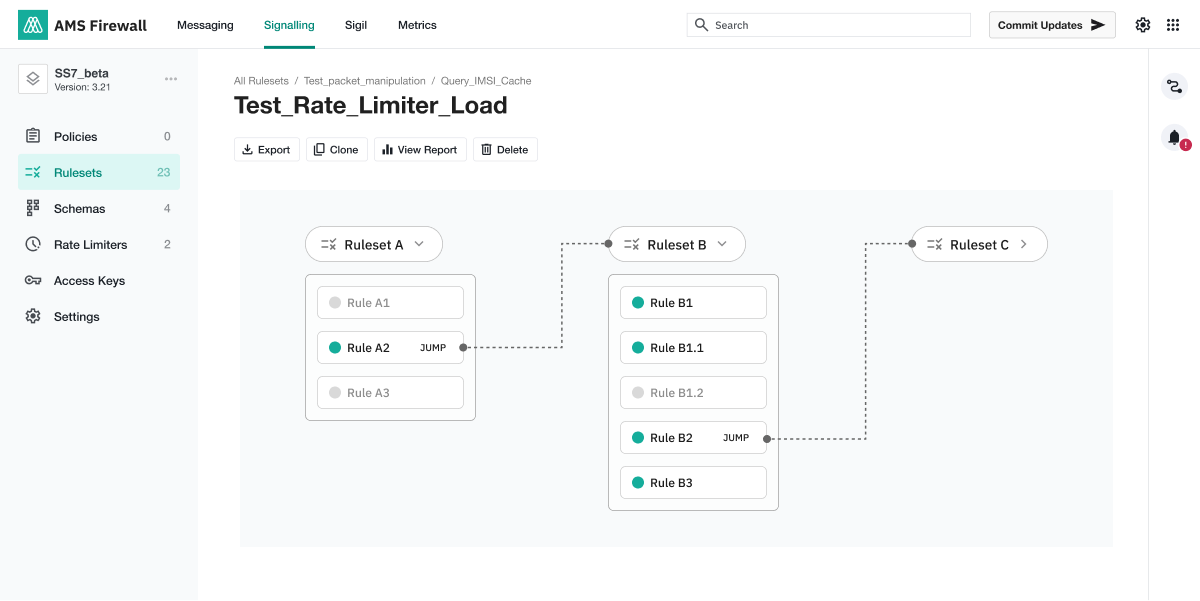Click the Rule B2 jump connector dot
1200x601 pixels.
766,438
